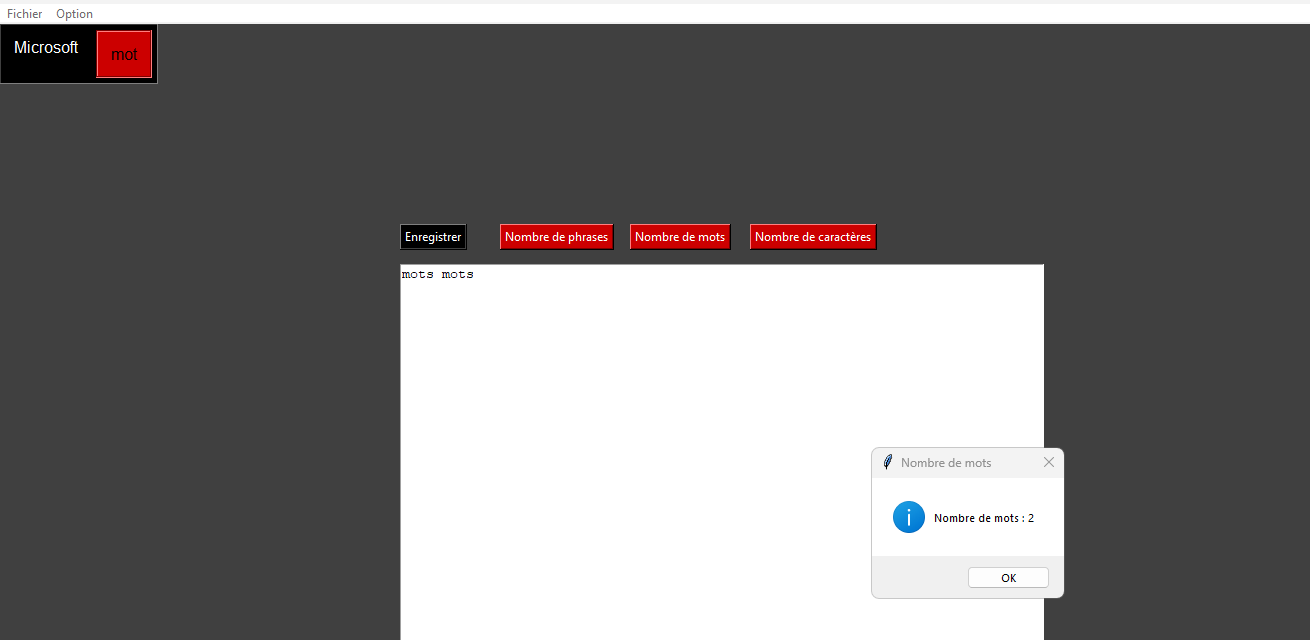Image resolution: width=1310 pixels, height=640 pixels.
Task: Click the feather icon in dialog title bar
Action: pos(887,462)
